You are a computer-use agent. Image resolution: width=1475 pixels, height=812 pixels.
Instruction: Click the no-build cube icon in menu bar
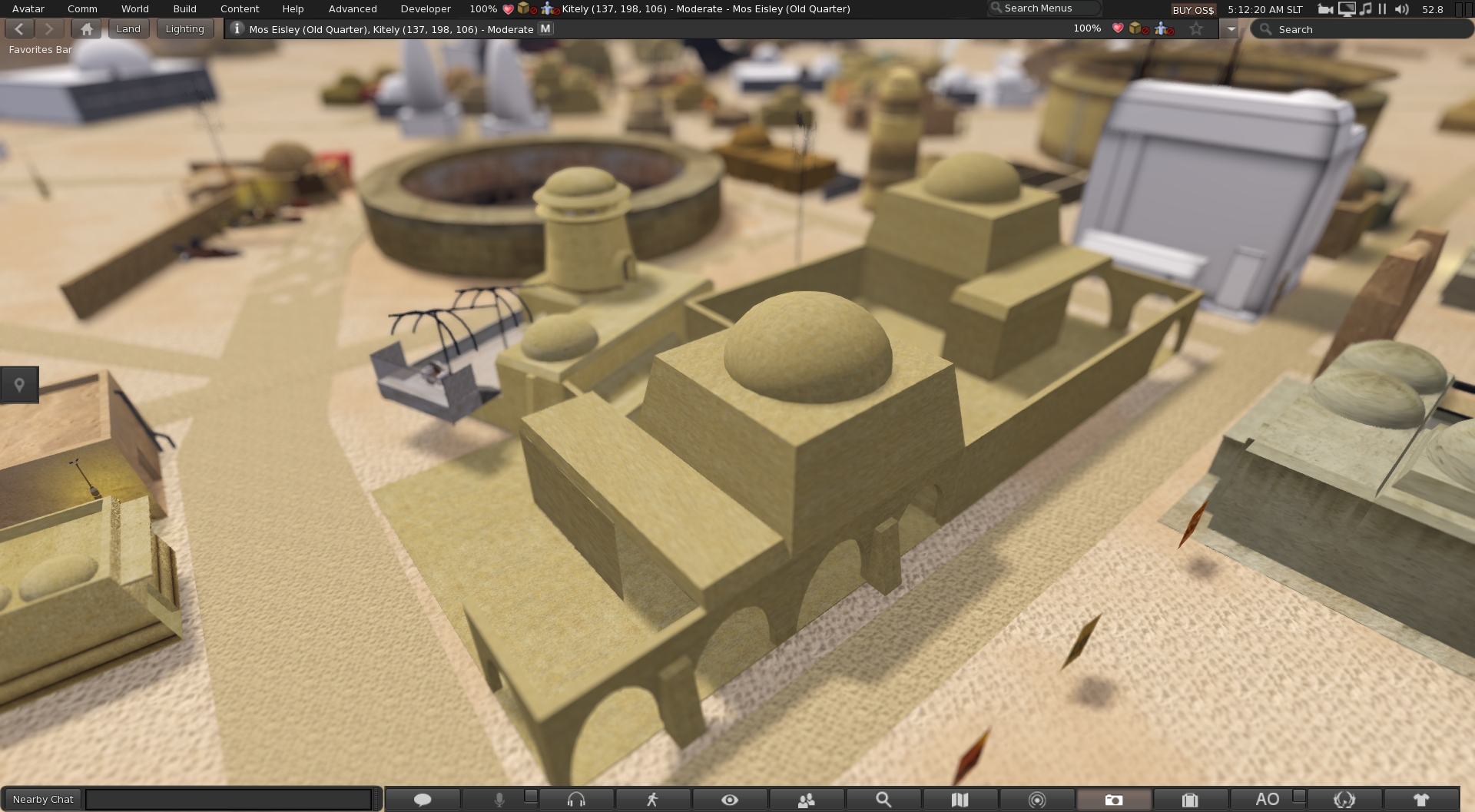(526, 9)
